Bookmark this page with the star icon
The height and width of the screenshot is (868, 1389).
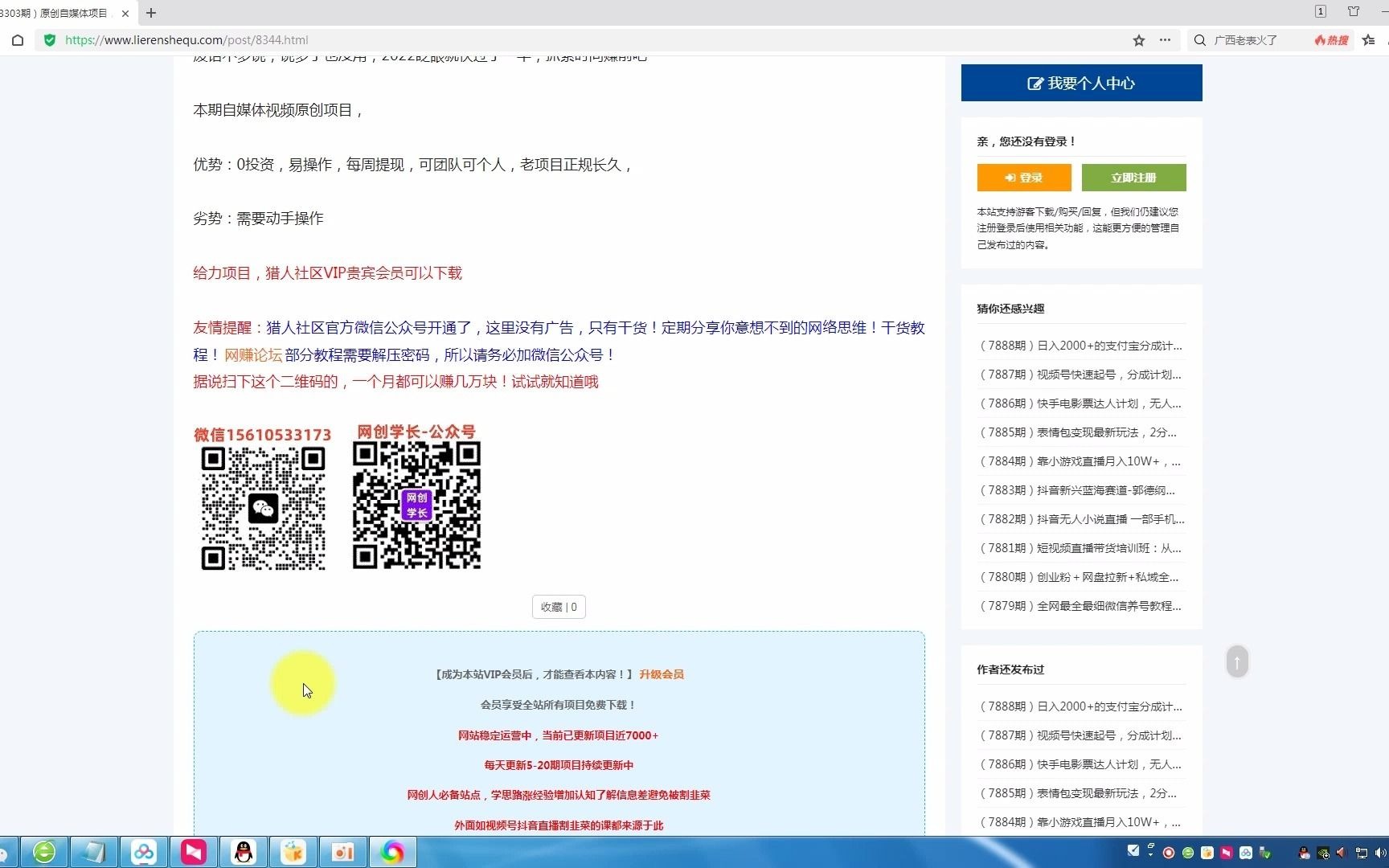pyautogui.click(x=1139, y=40)
